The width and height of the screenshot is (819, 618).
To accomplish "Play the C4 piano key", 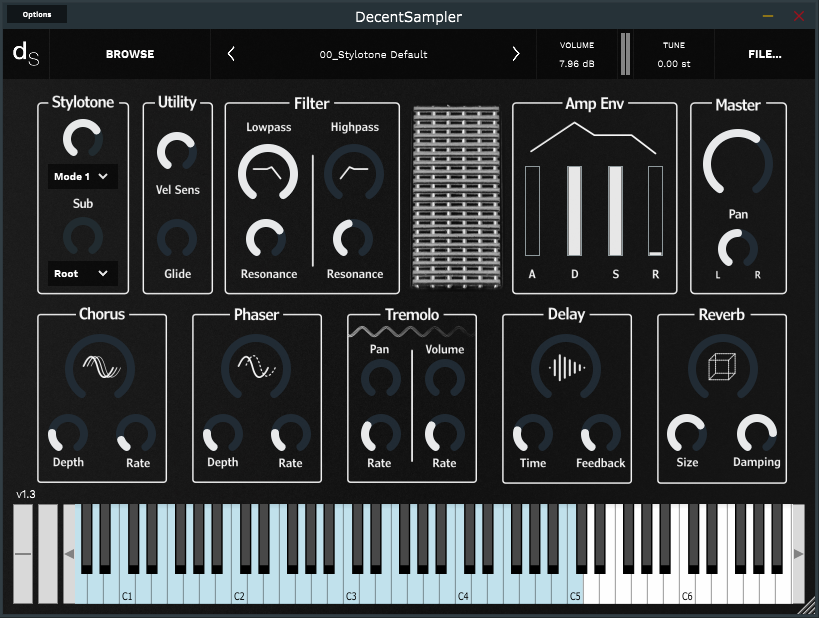I will click(x=463, y=590).
